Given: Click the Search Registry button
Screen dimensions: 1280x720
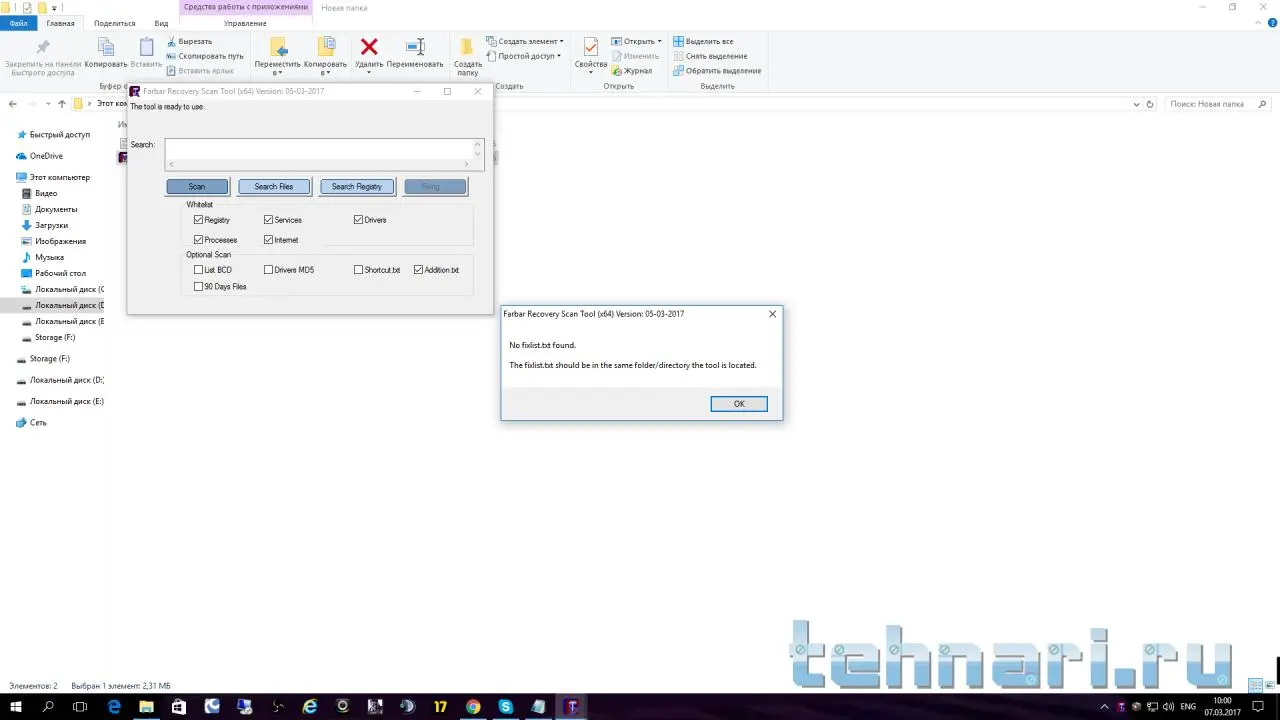Looking at the screenshot, I should point(357,187).
